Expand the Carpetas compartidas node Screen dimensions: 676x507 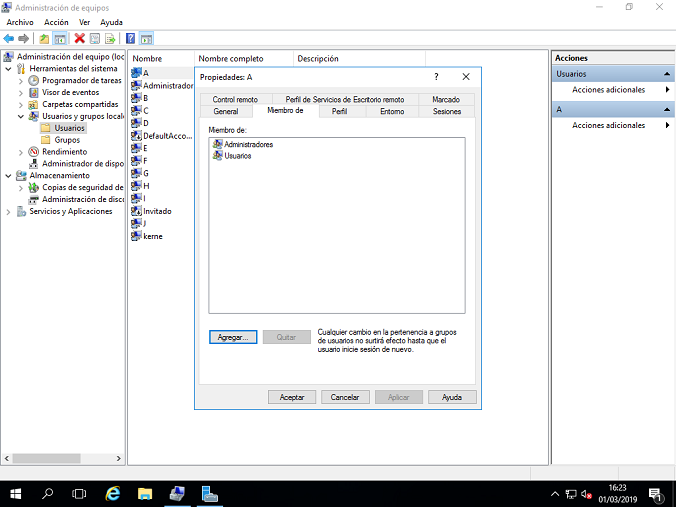(x=21, y=104)
